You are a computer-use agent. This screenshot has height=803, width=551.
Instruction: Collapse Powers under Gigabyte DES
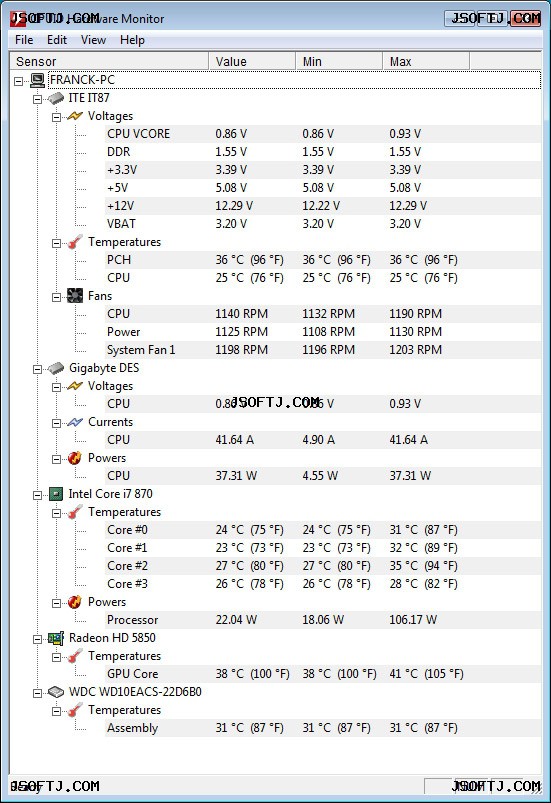coord(56,459)
